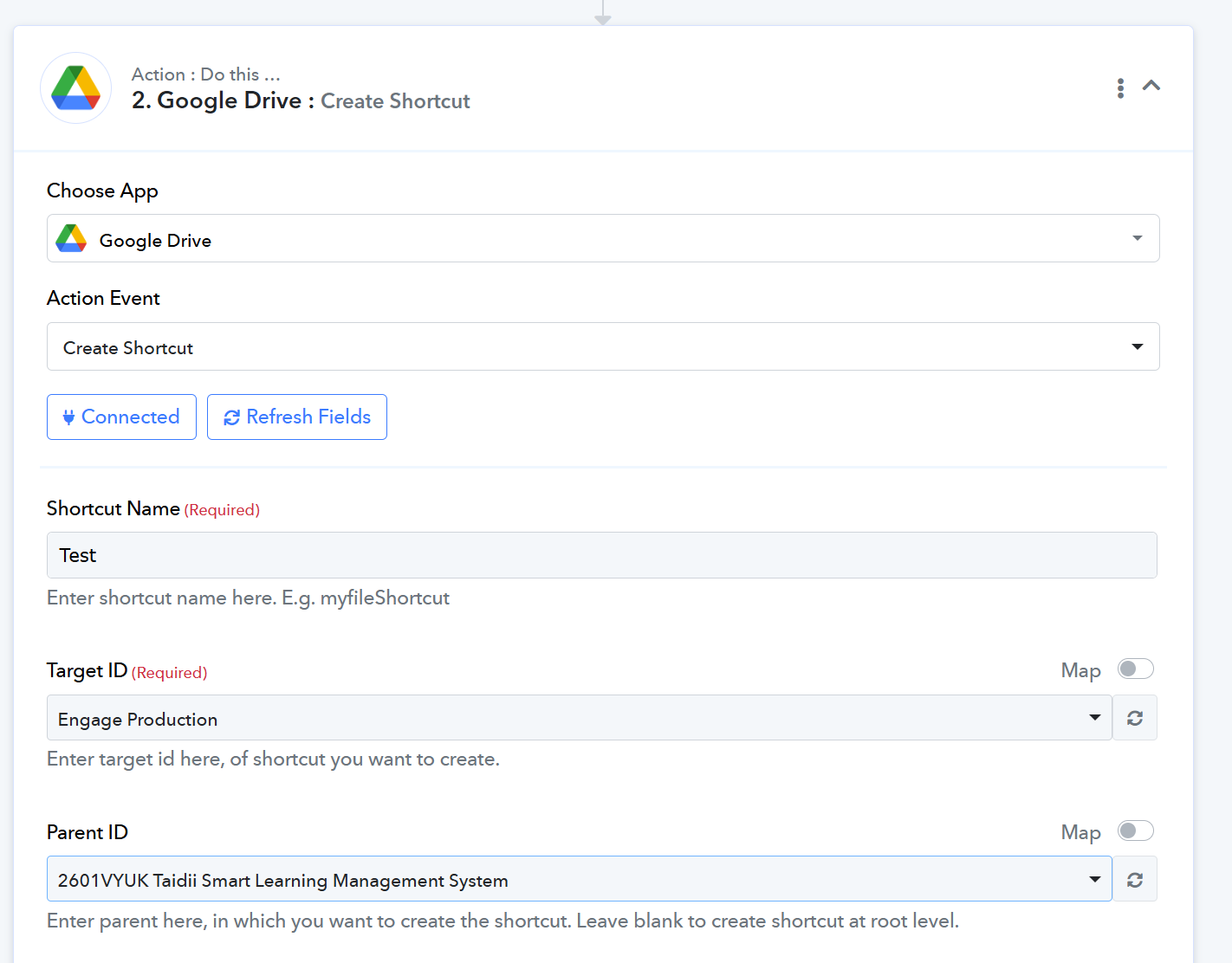Refresh the Target ID options list
Viewport: 1232px width, 963px height.
point(1135,718)
